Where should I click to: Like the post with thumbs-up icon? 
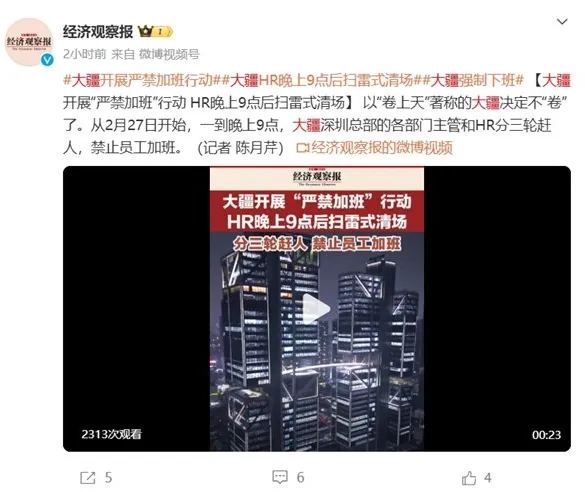click(x=469, y=478)
